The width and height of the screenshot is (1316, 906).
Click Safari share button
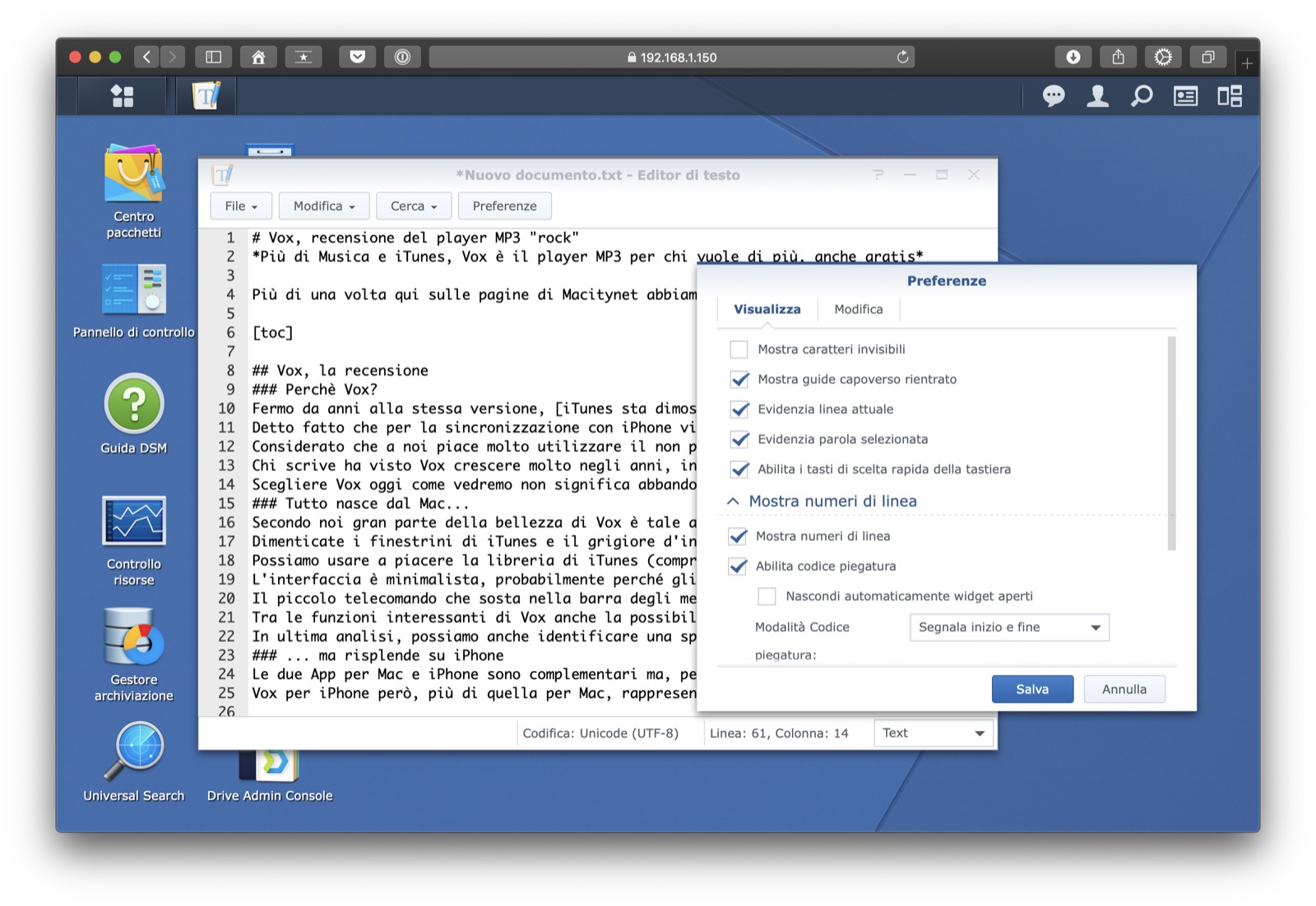(1118, 57)
